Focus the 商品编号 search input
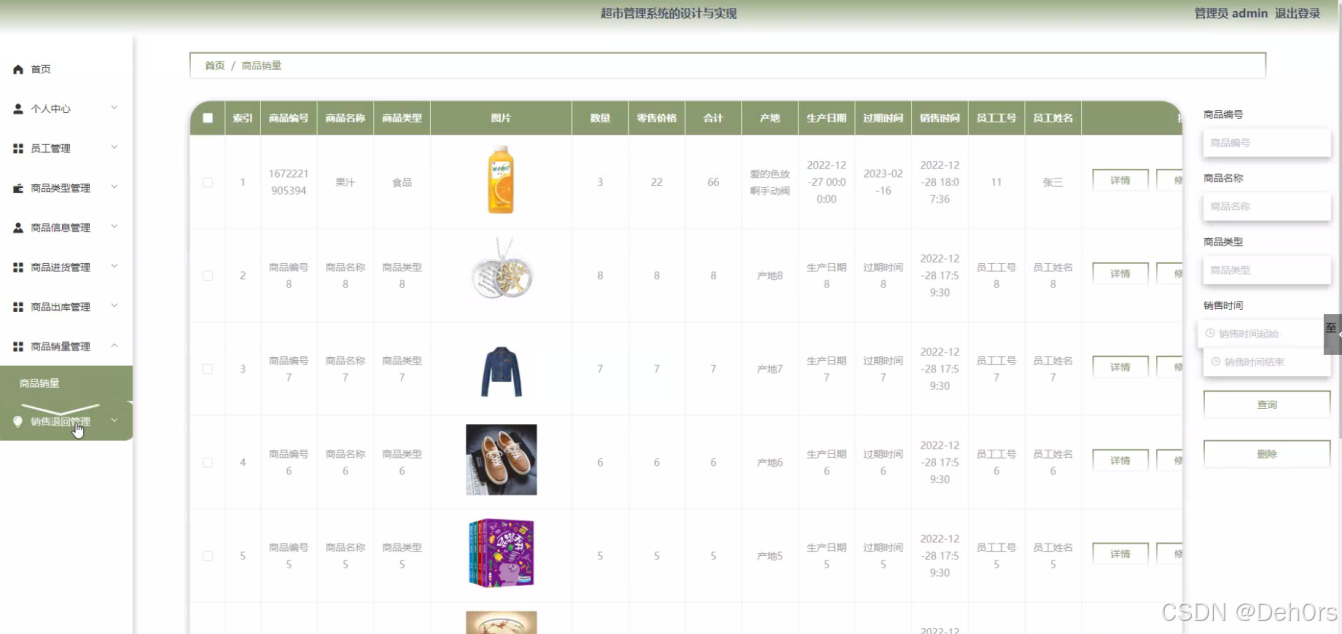1342x634 pixels. click(1266, 143)
